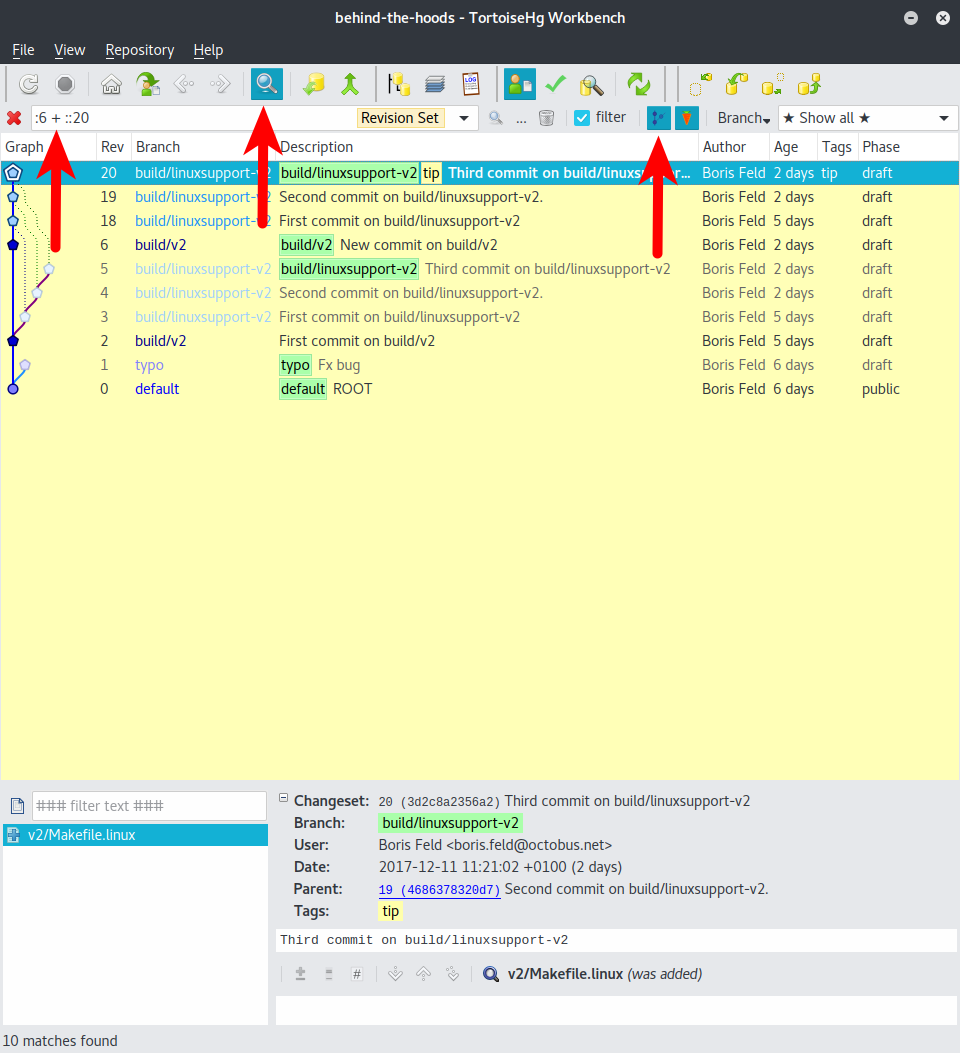Delete the saved query with trash icon

pyautogui.click(x=546, y=118)
